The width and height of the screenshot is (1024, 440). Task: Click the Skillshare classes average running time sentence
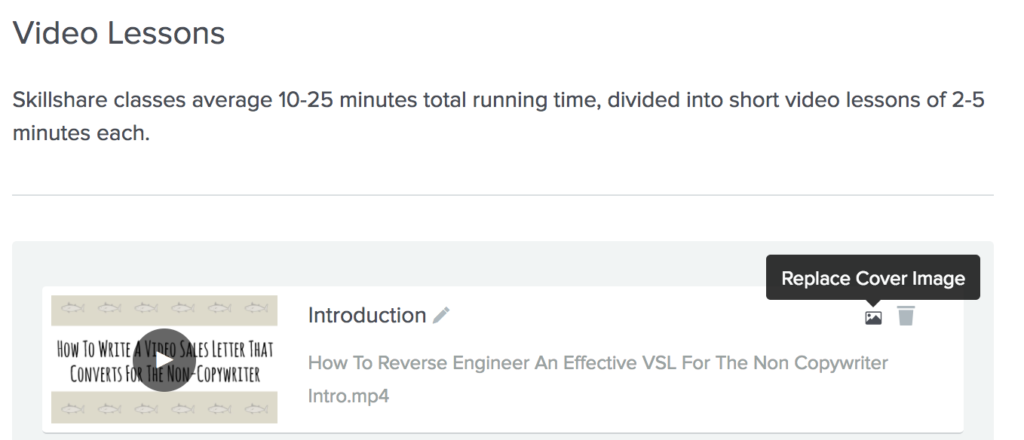click(x=500, y=102)
